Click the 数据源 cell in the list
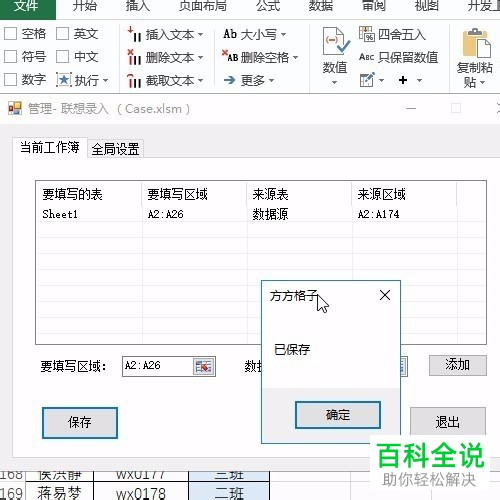The height and width of the screenshot is (500, 500). point(270,214)
